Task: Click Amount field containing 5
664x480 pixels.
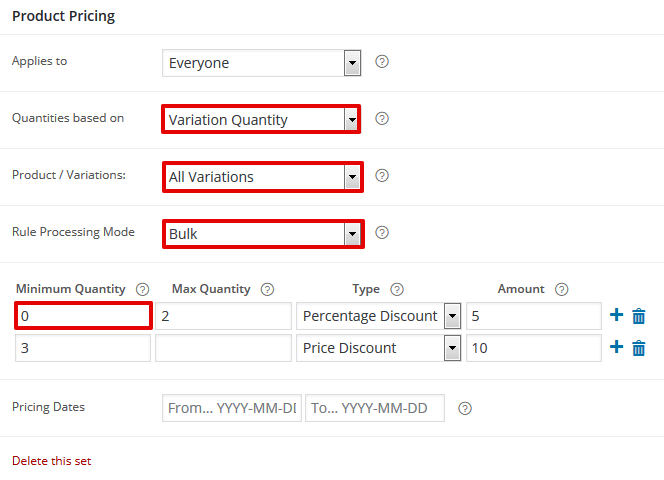Action: [x=534, y=316]
